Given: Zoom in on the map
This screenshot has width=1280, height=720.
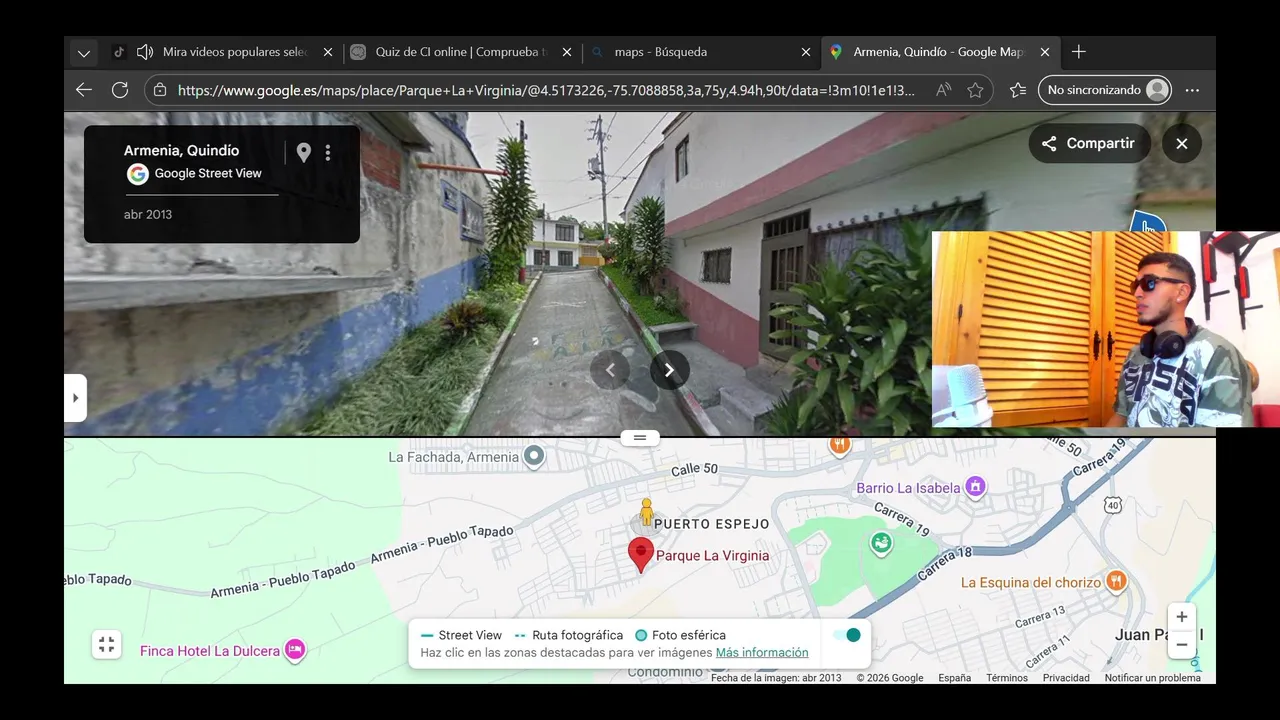Looking at the screenshot, I should tap(1182, 617).
